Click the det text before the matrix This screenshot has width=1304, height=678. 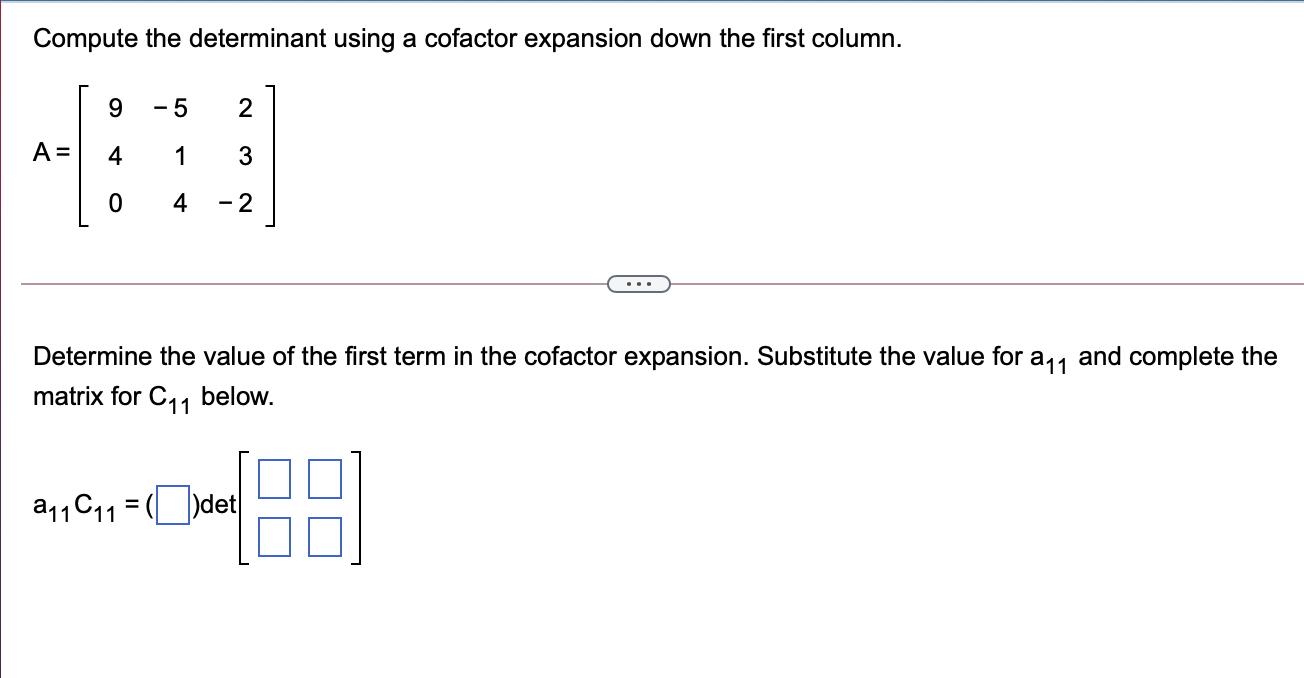click(217, 506)
